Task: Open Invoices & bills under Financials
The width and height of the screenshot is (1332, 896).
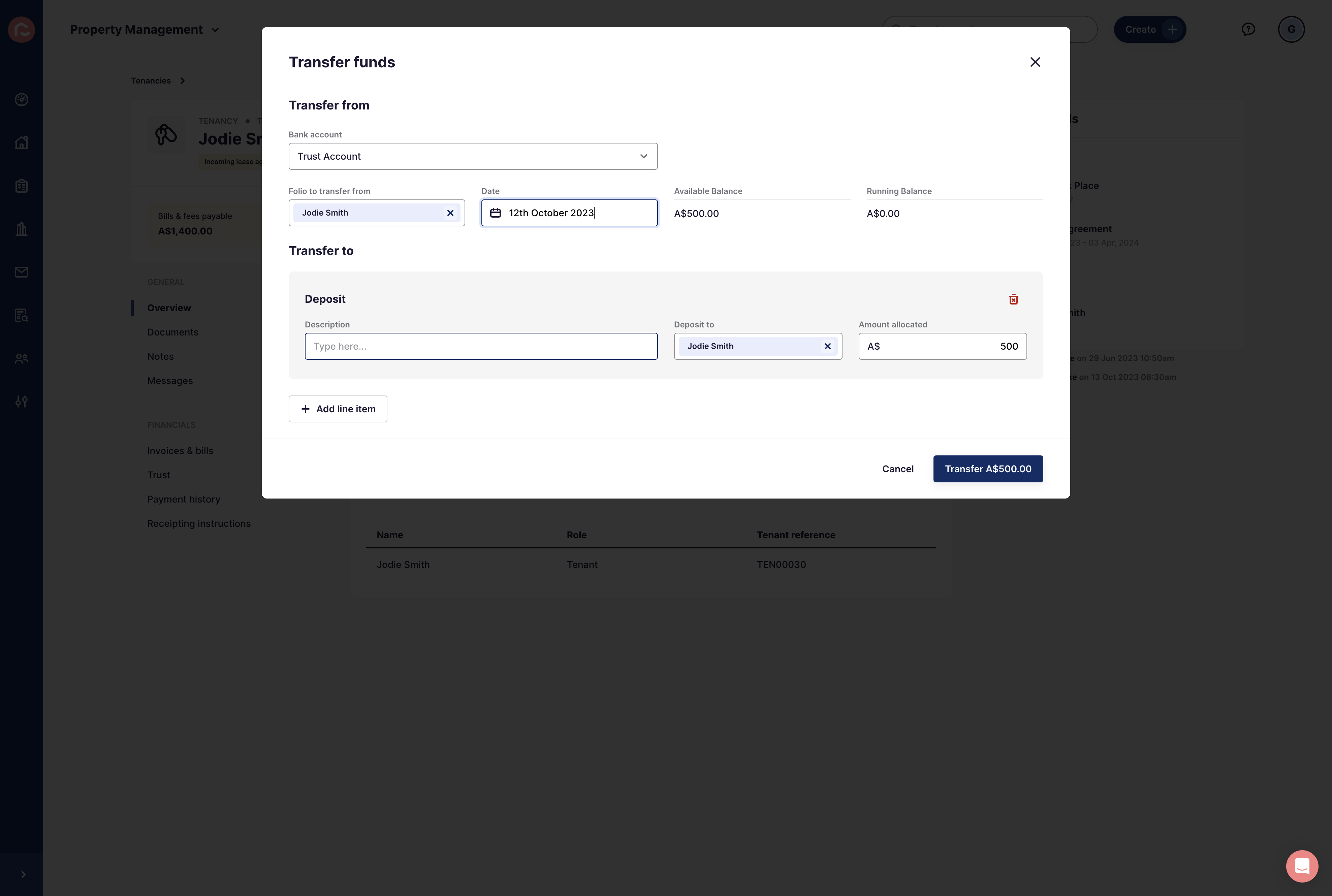Action: pyautogui.click(x=180, y=450)
